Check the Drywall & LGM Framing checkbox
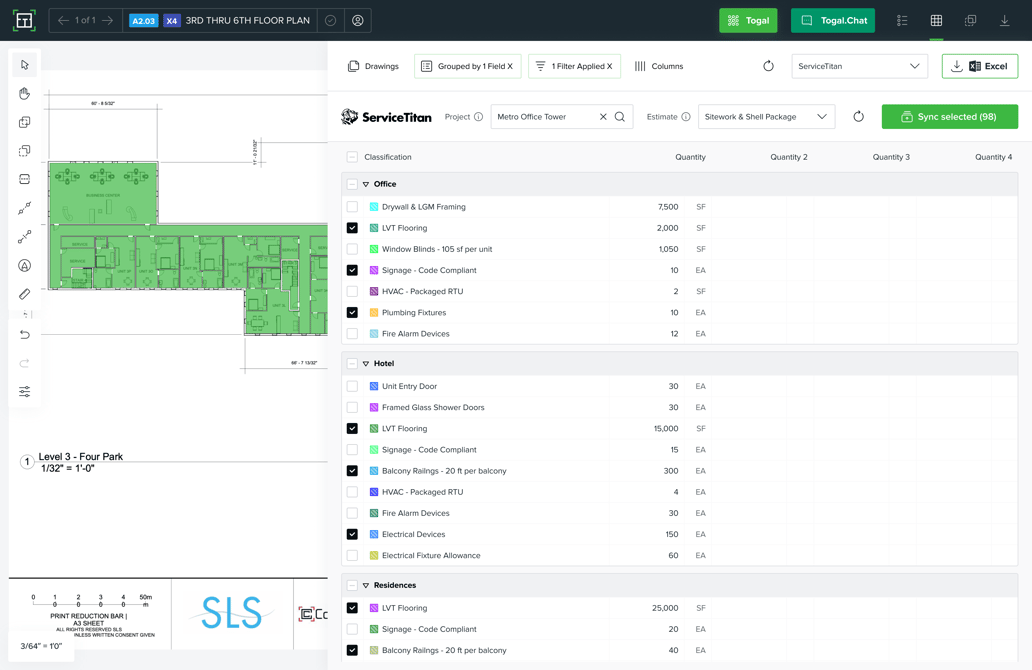This screenshot has height=670, width=1032. tap(352, 206)
